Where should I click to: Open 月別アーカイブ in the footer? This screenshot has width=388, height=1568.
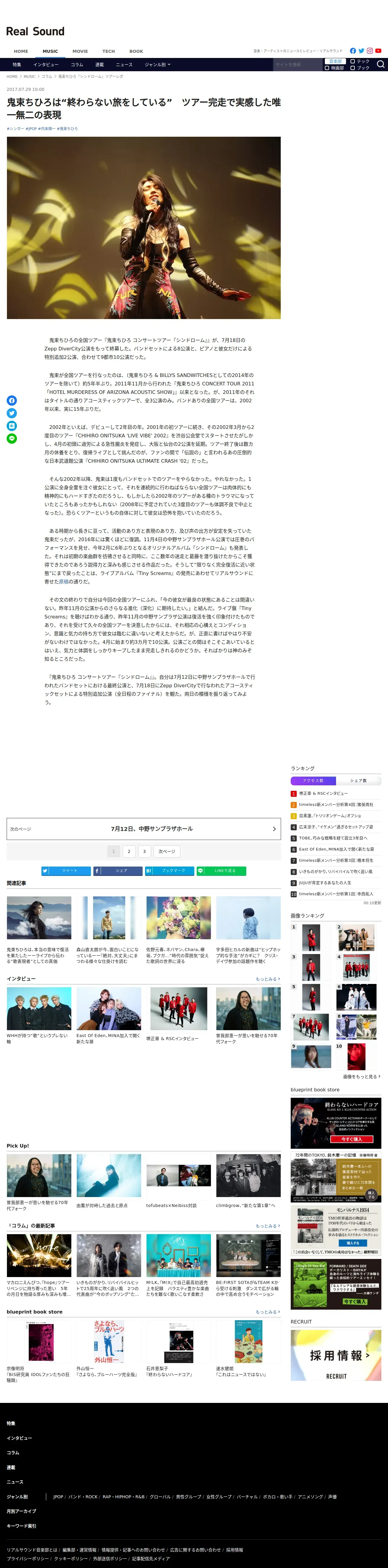pos(21,1511)
